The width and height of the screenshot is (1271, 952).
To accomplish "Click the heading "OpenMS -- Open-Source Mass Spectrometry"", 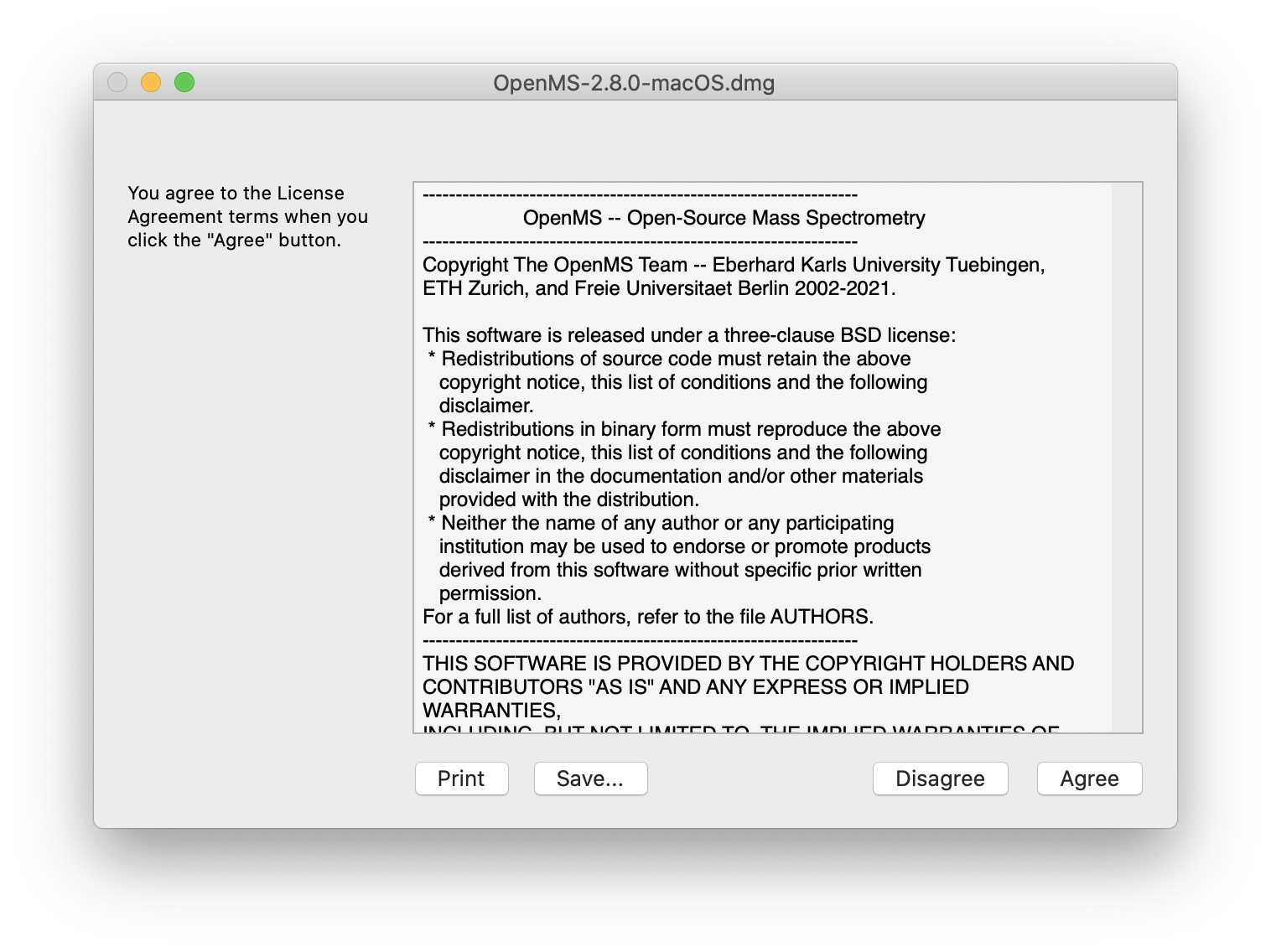I will click(x=724, y=218).
